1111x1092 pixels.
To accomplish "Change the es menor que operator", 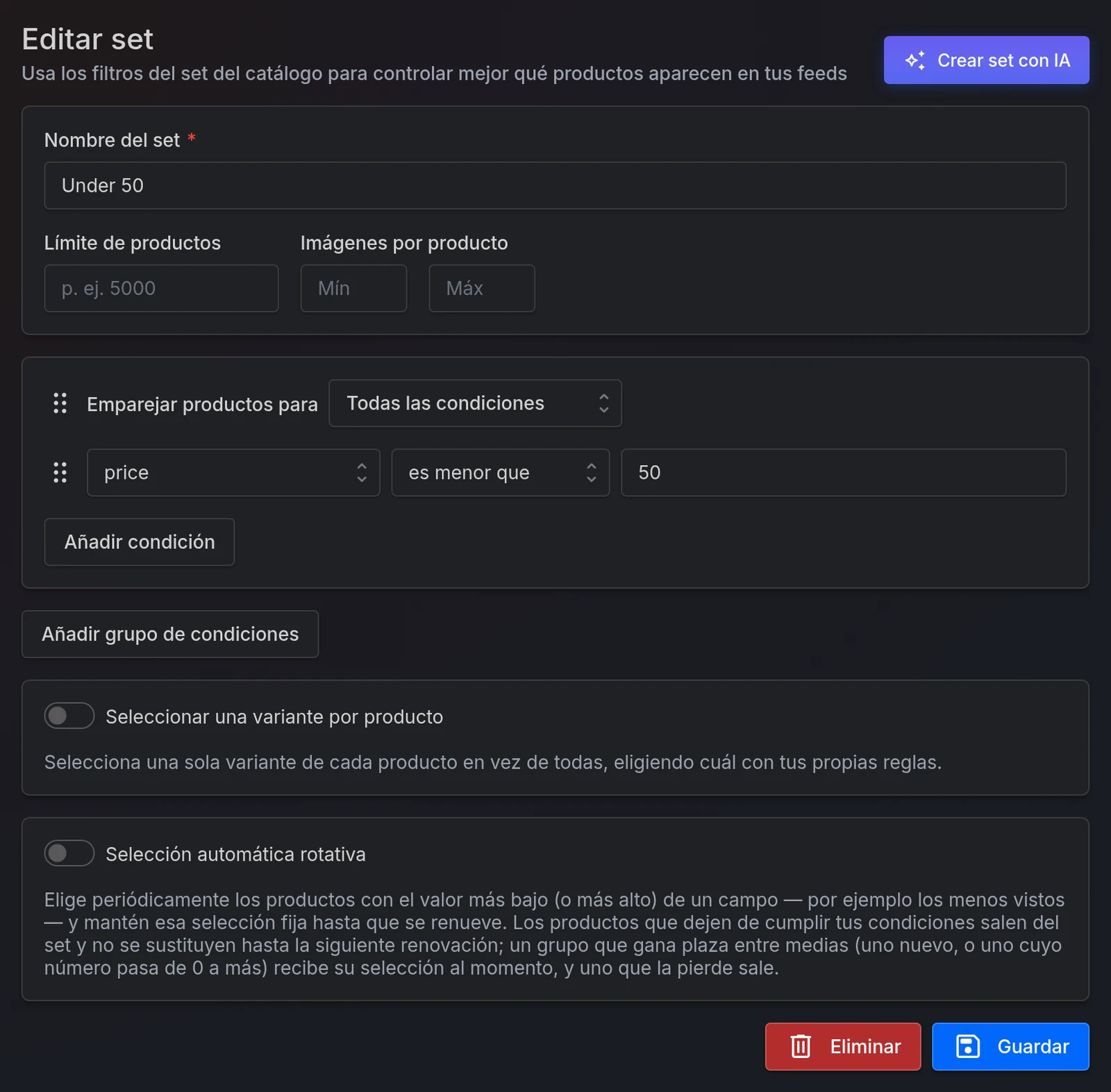I will pyautogui.click(x=501, y=473).
